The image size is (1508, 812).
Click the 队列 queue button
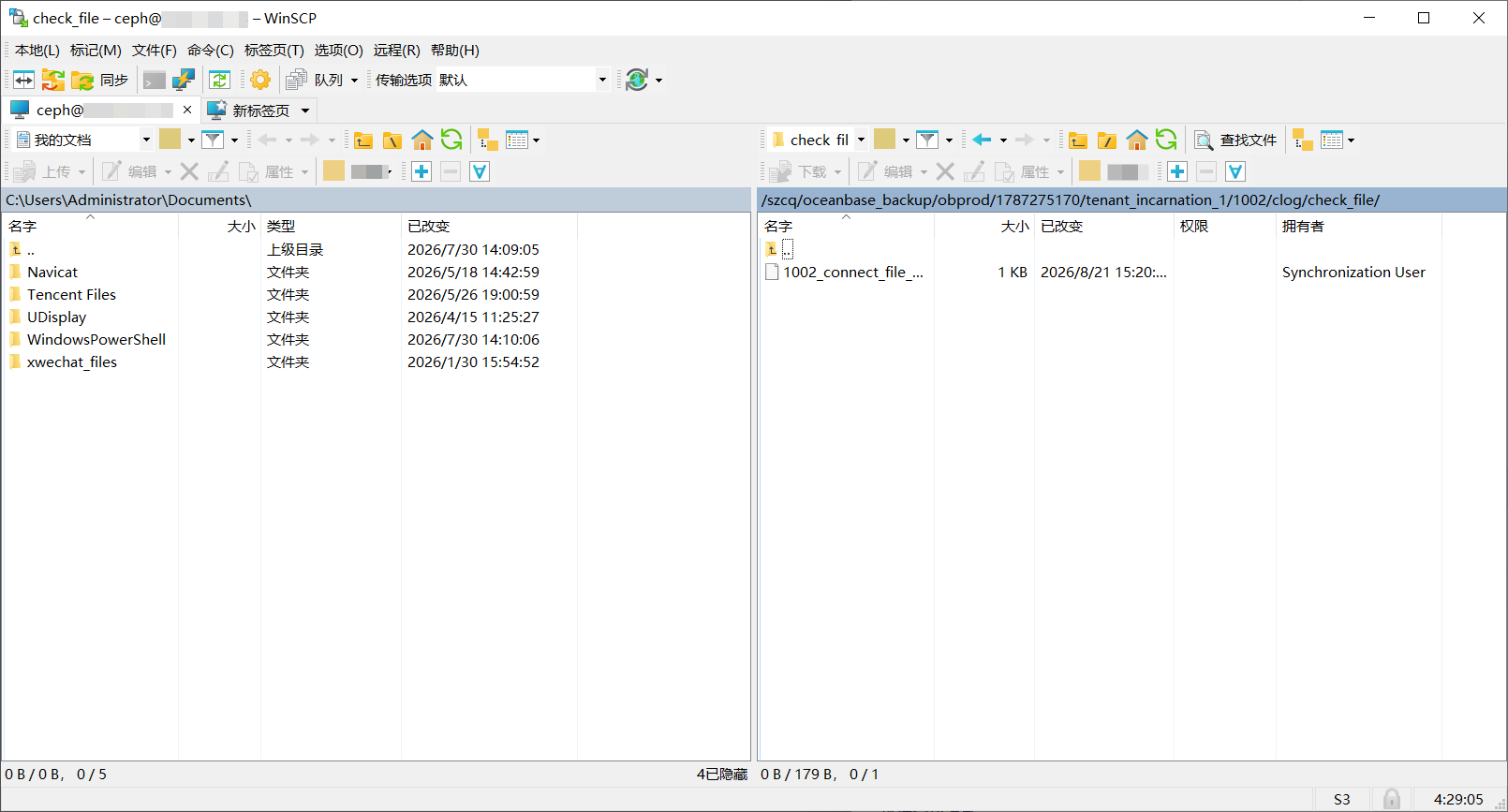pyautogui.click(x=315, y=80)
